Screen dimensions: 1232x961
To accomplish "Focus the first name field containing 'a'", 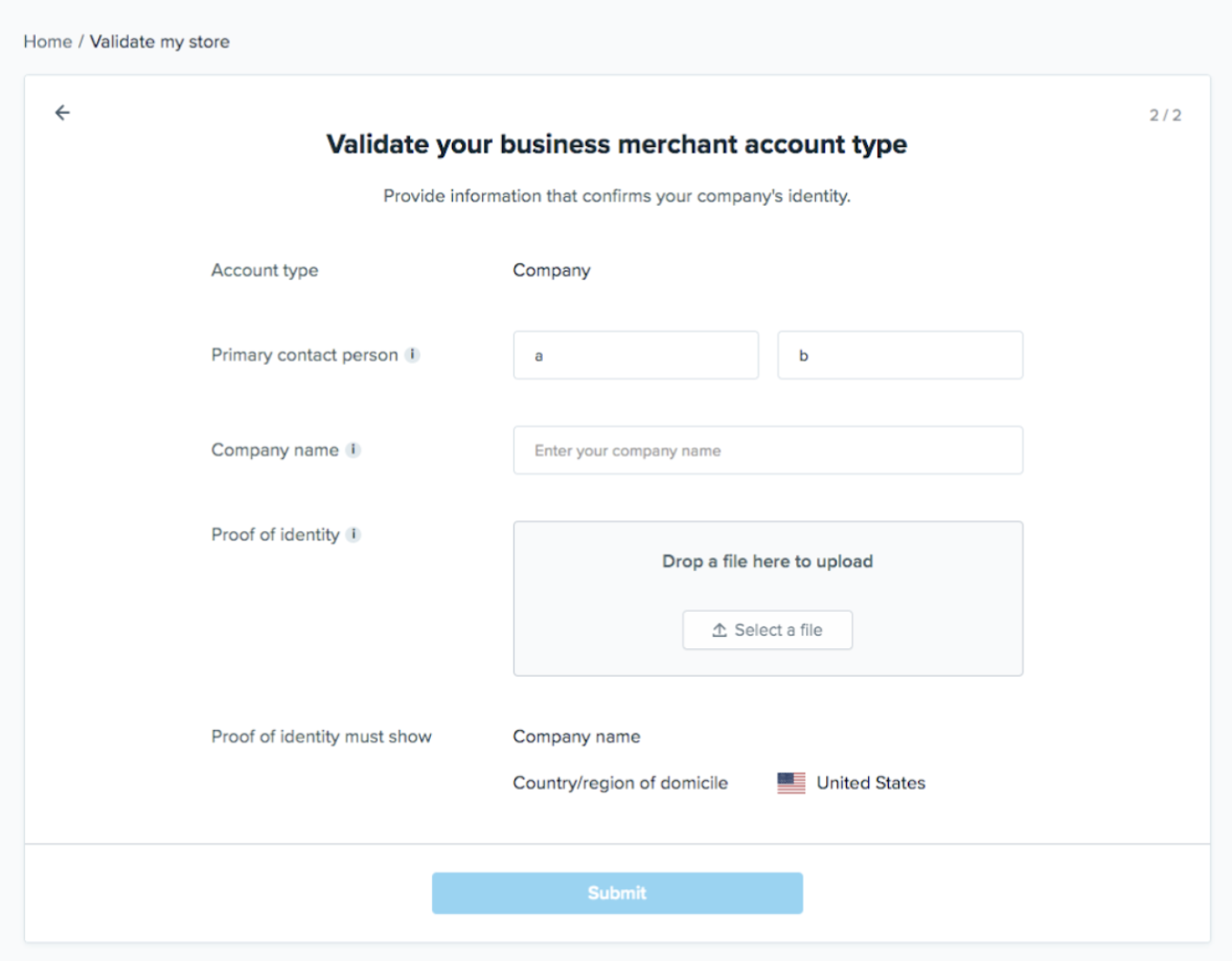I will pyautogui.click(x=635, y=355).
